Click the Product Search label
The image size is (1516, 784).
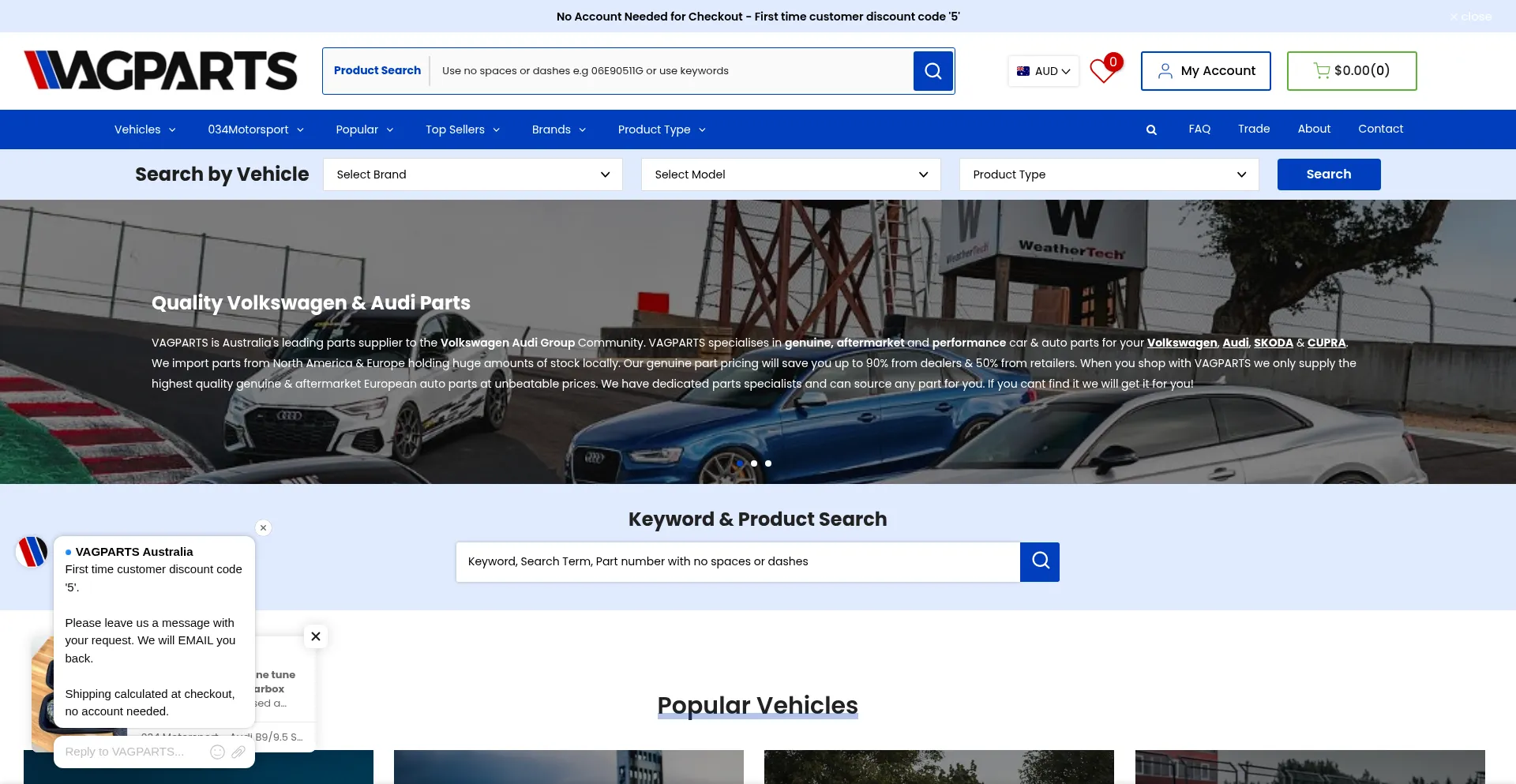[377, 70]
